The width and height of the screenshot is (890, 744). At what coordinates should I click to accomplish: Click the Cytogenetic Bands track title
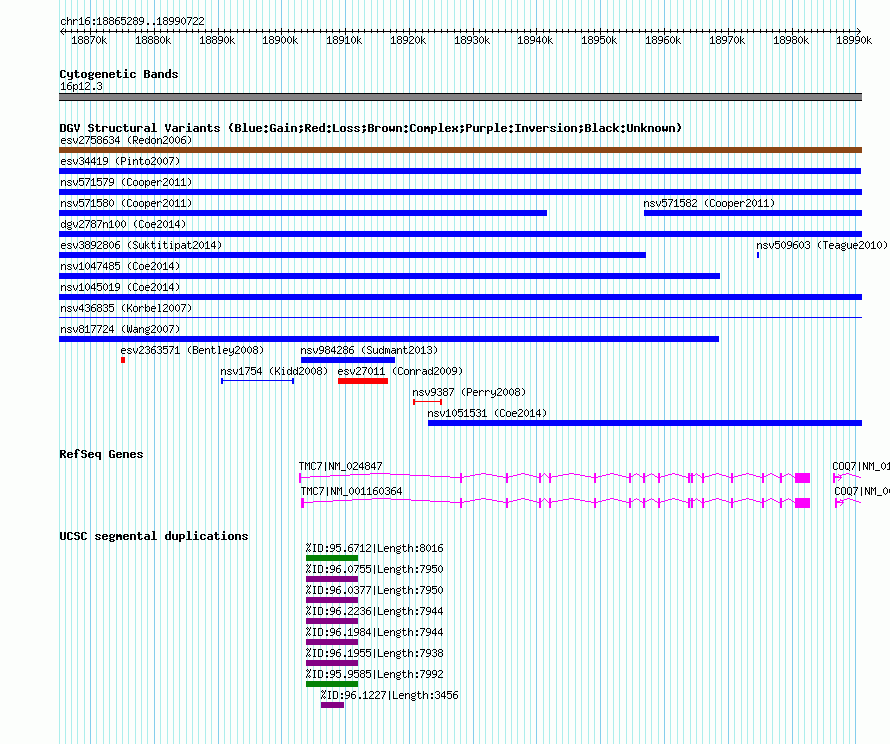point(119,74)
